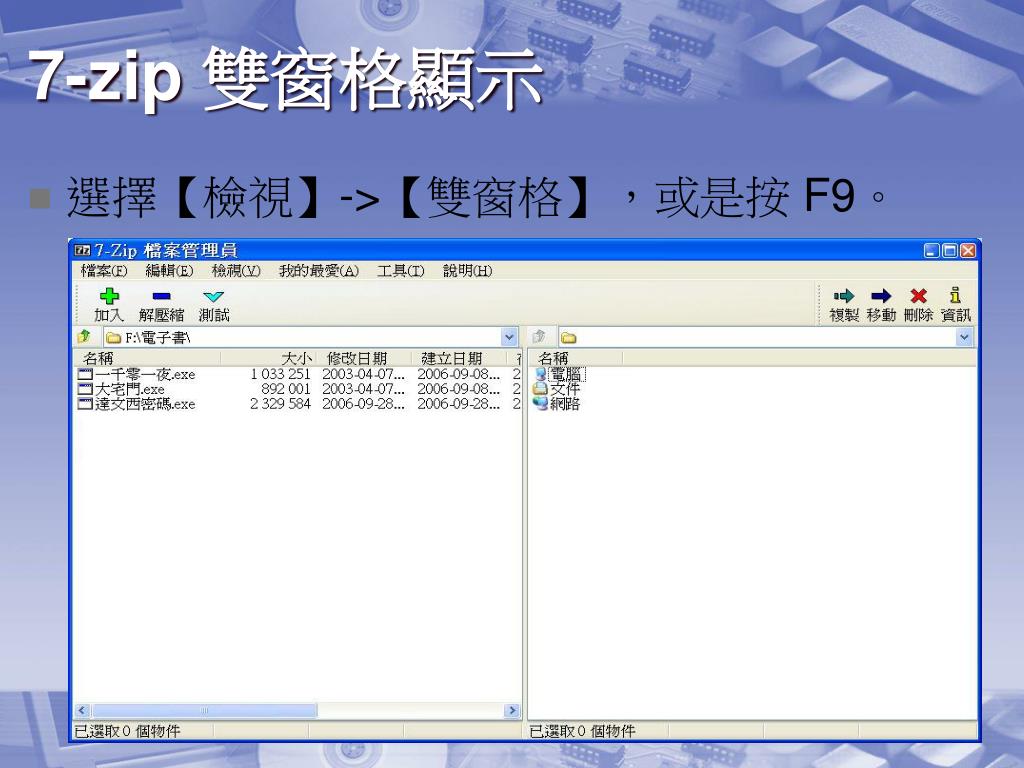Sort by 大小 column header
This screenshot has width=1024, height=768.
point(268,358)
